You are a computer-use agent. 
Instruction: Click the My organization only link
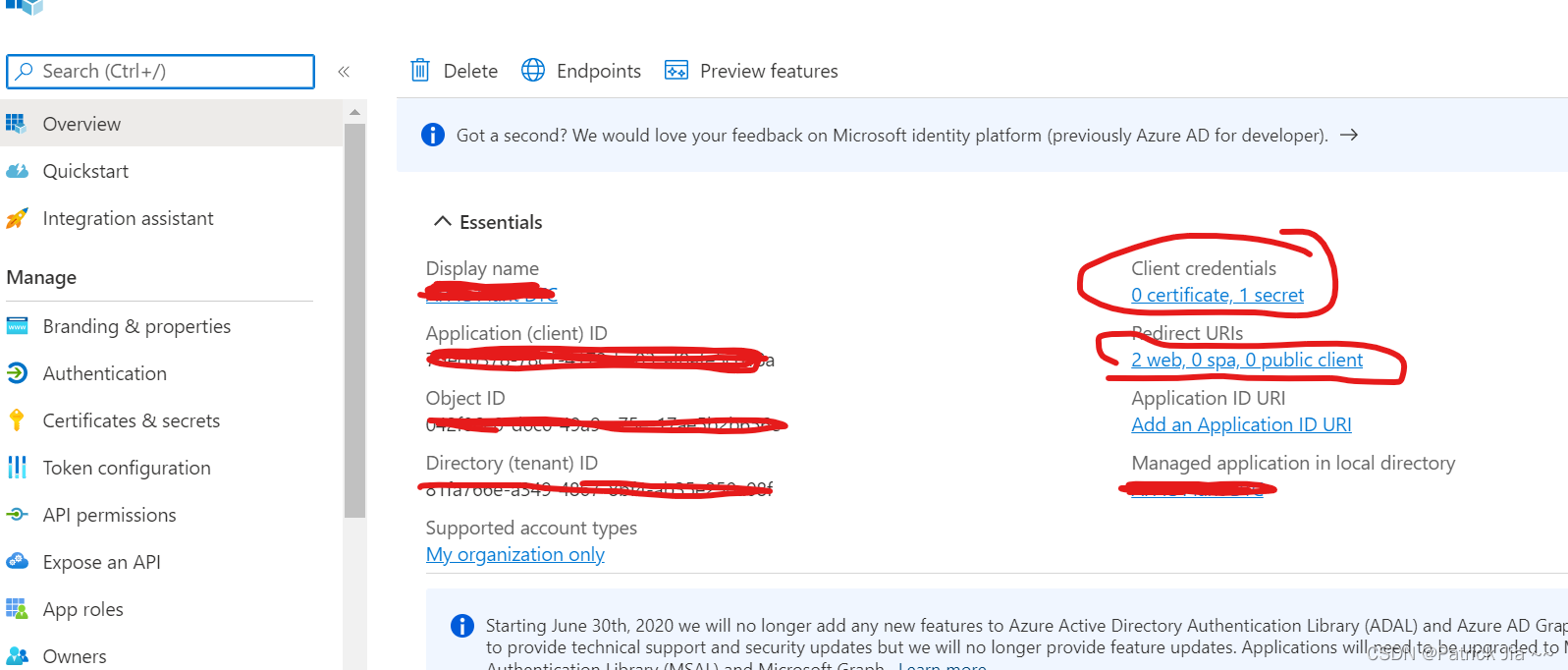click(514, 554)
